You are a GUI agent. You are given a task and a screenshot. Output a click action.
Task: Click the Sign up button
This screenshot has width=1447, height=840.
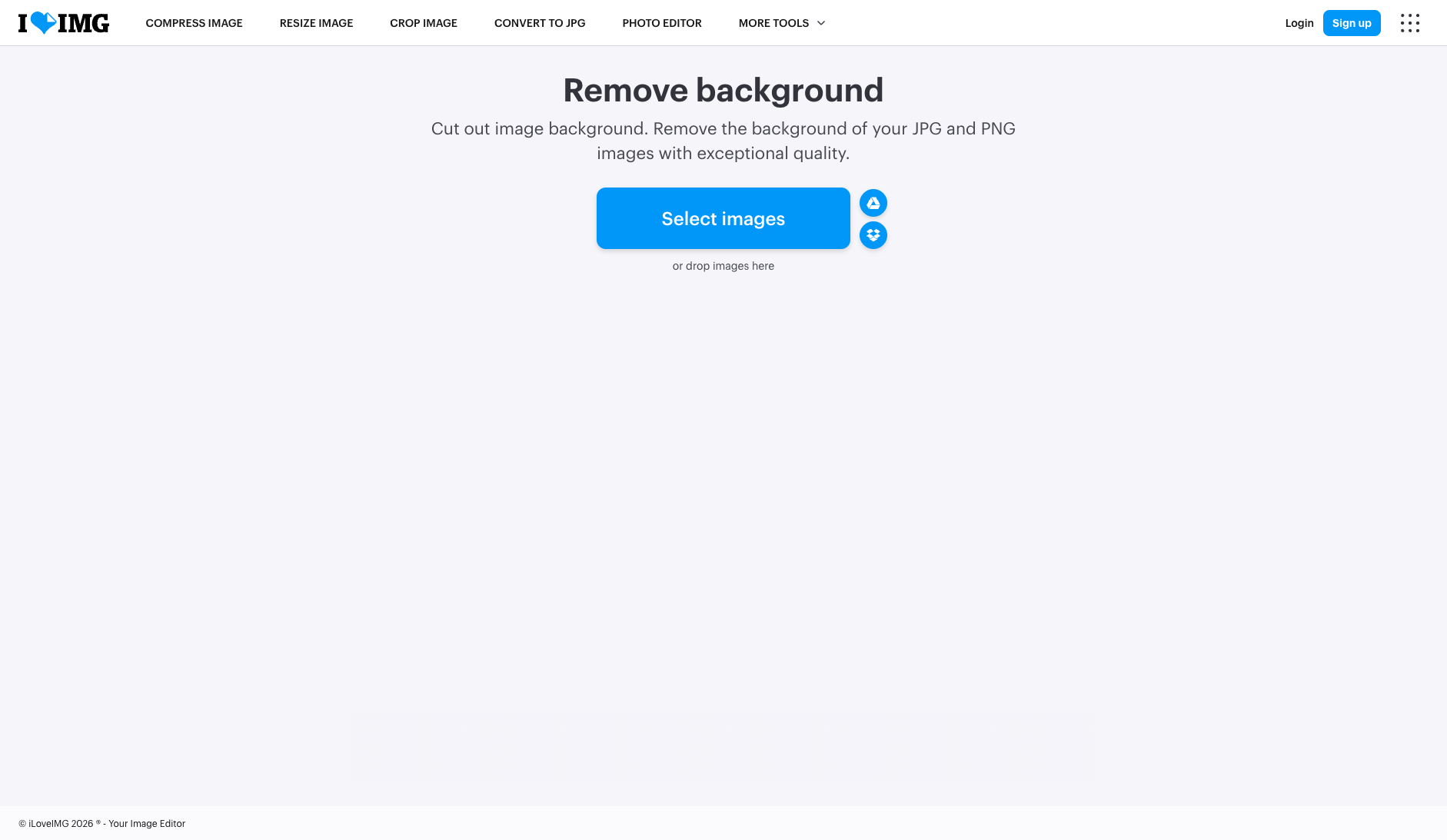[1352, 23]
